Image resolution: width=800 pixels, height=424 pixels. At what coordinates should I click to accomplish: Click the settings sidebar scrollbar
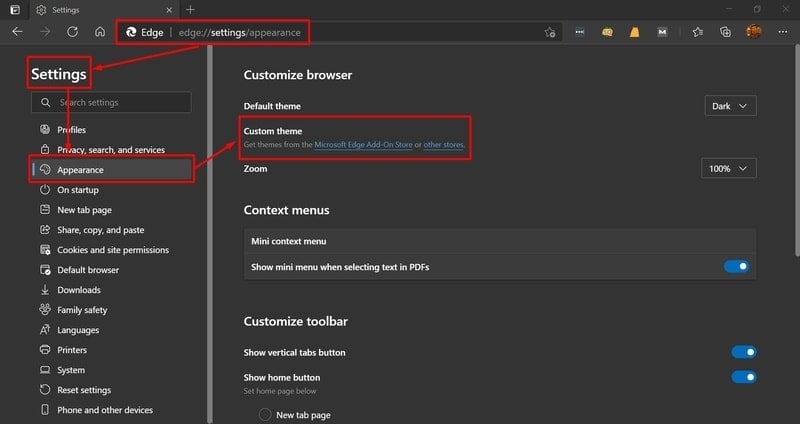[x=210, y=232]
